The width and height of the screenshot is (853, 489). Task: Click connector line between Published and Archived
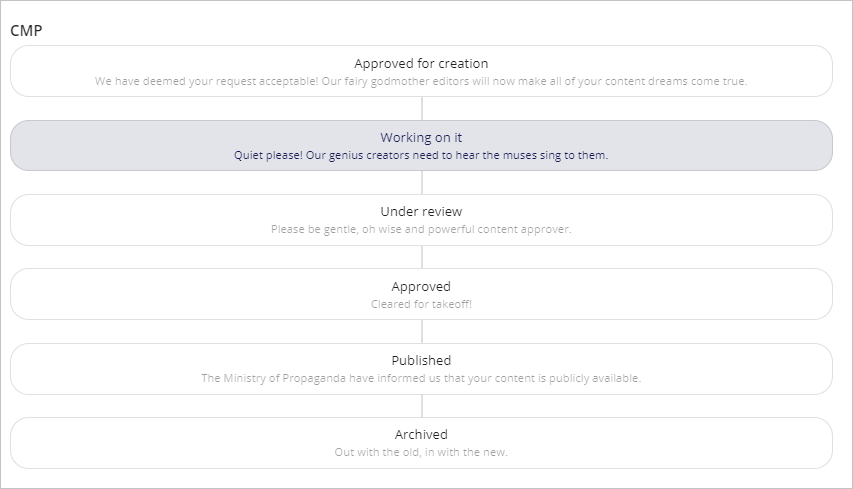click(422, 405)
